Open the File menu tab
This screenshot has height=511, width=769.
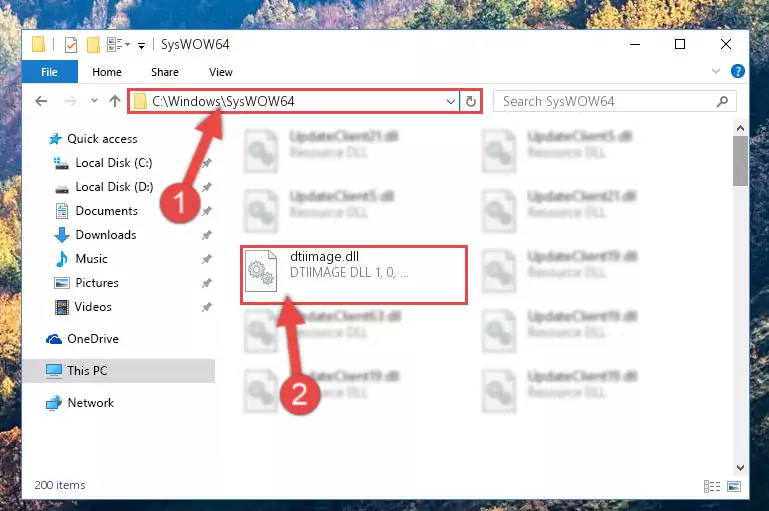(50, 72)
